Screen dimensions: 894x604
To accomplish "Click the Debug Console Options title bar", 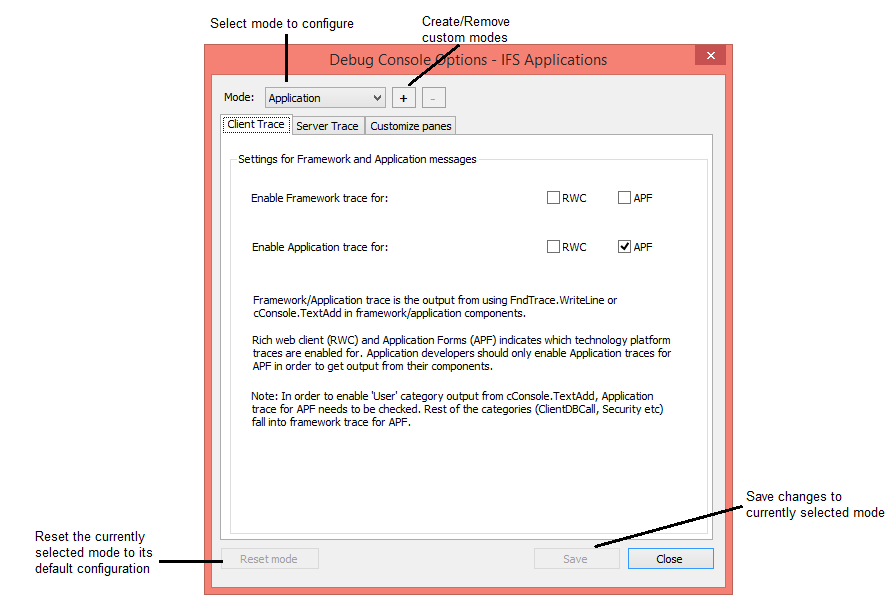I will click(468, 60).
